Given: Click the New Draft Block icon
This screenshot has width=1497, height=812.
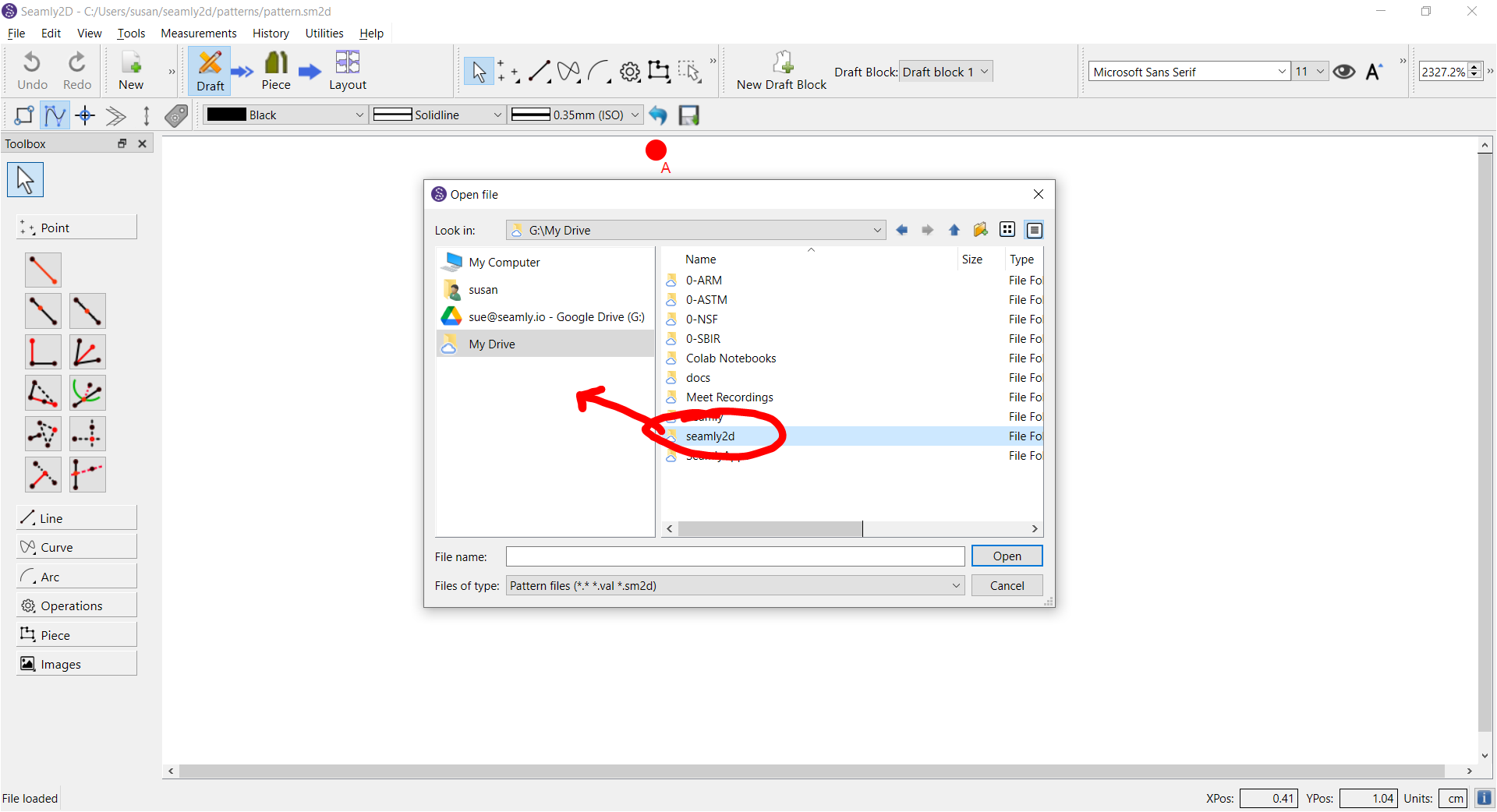Looking at the screenshot, I should pyautogui.click(x=782, y=63).
